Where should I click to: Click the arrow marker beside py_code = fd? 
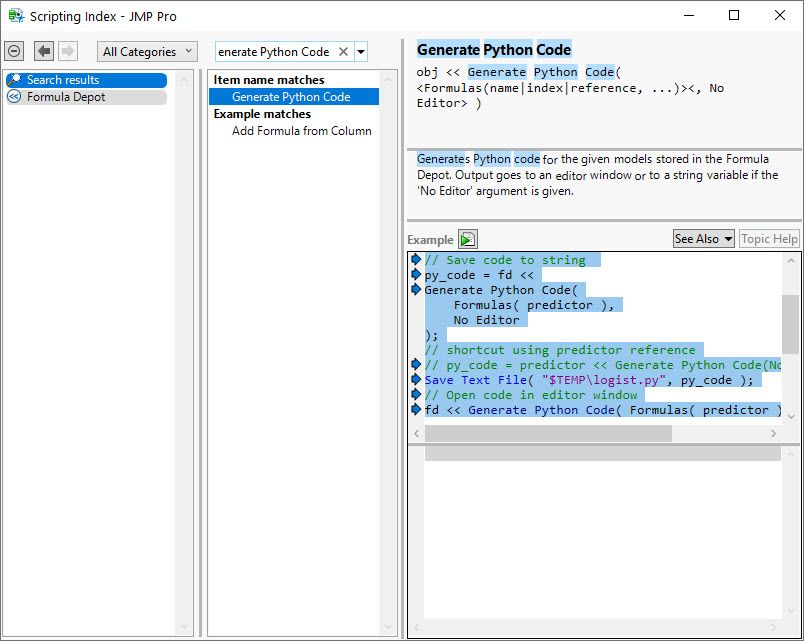coord(416,274)
